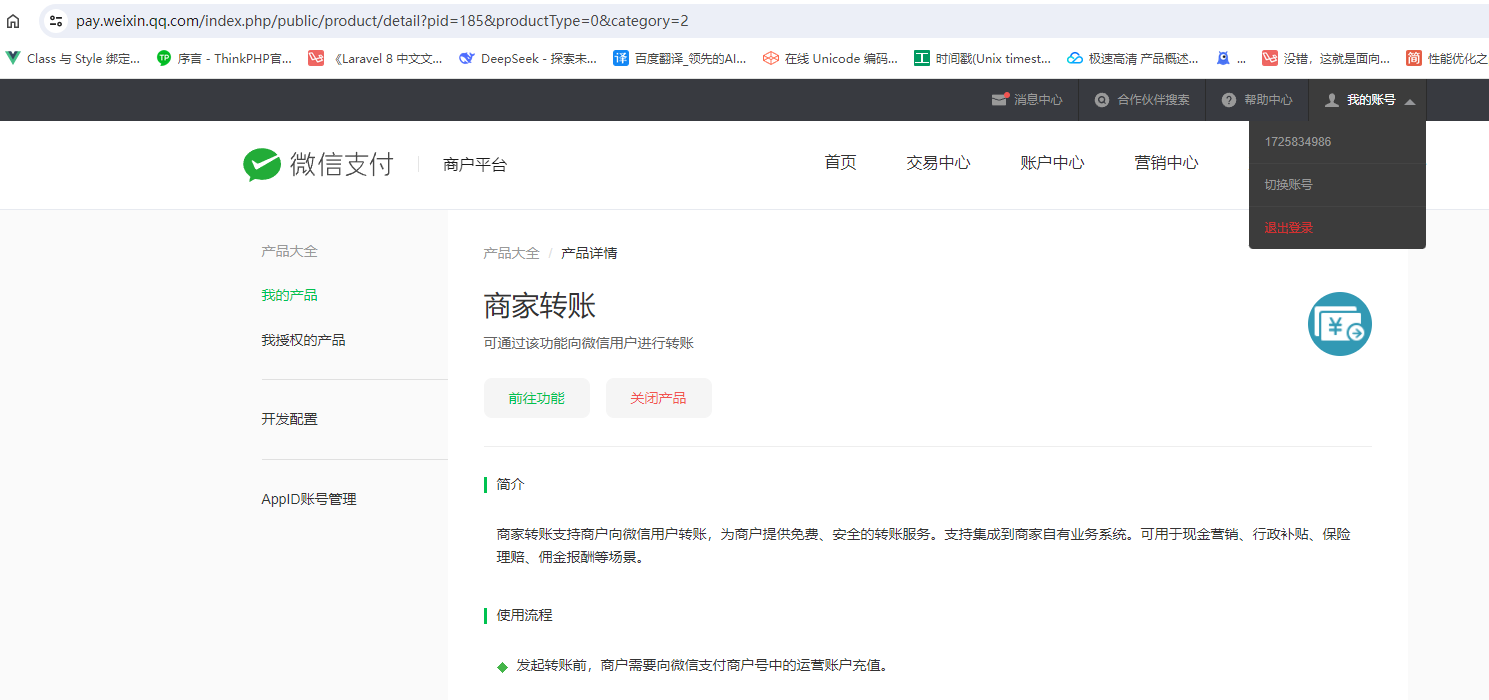1489x700 pixels.
Task: Open the 在线 Unicode 编码 bookmark
Action: pos(830,58)
